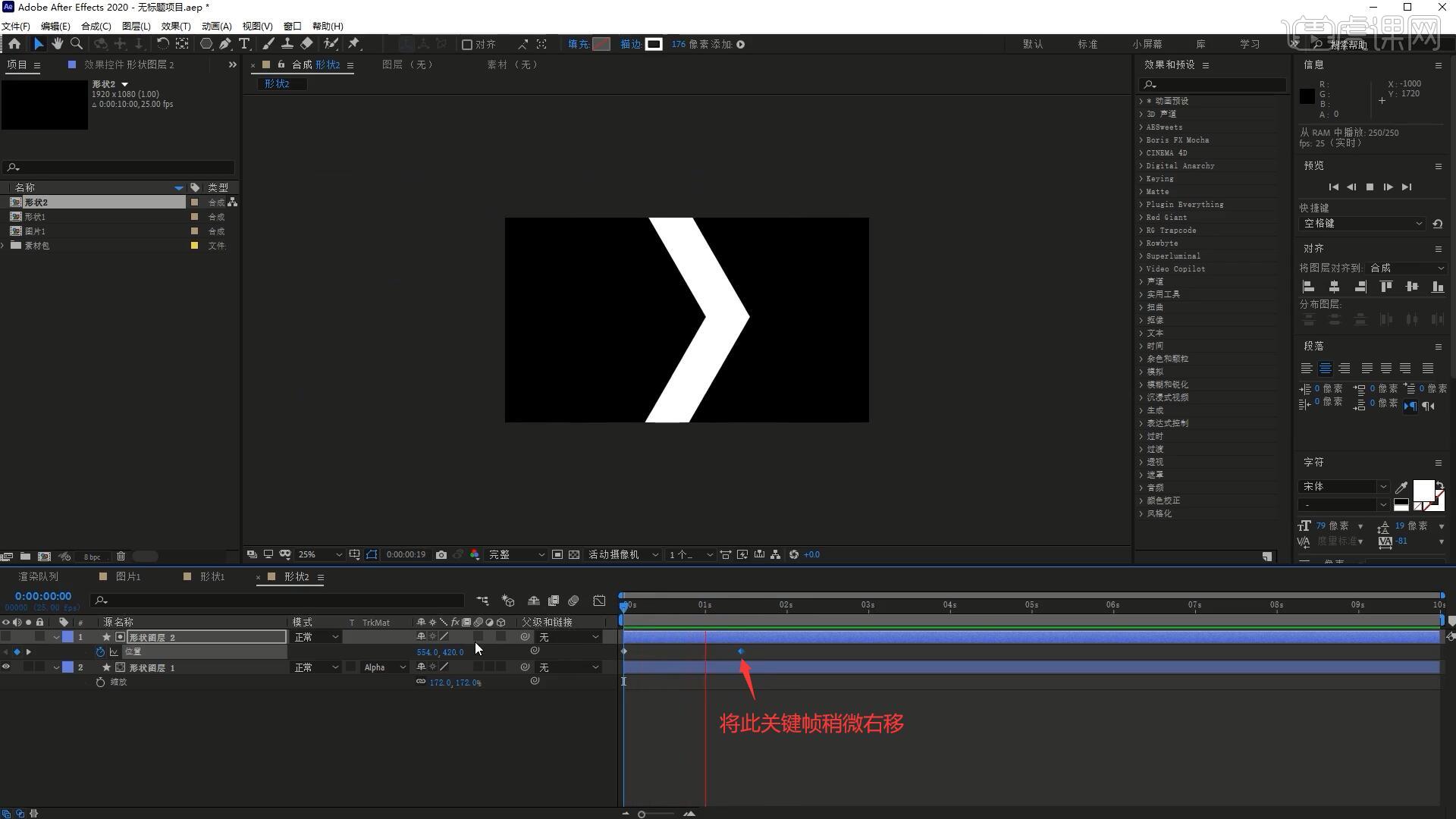Select the Type tool
Viewport: 1456px width, 819px height.
pos(244,44)
